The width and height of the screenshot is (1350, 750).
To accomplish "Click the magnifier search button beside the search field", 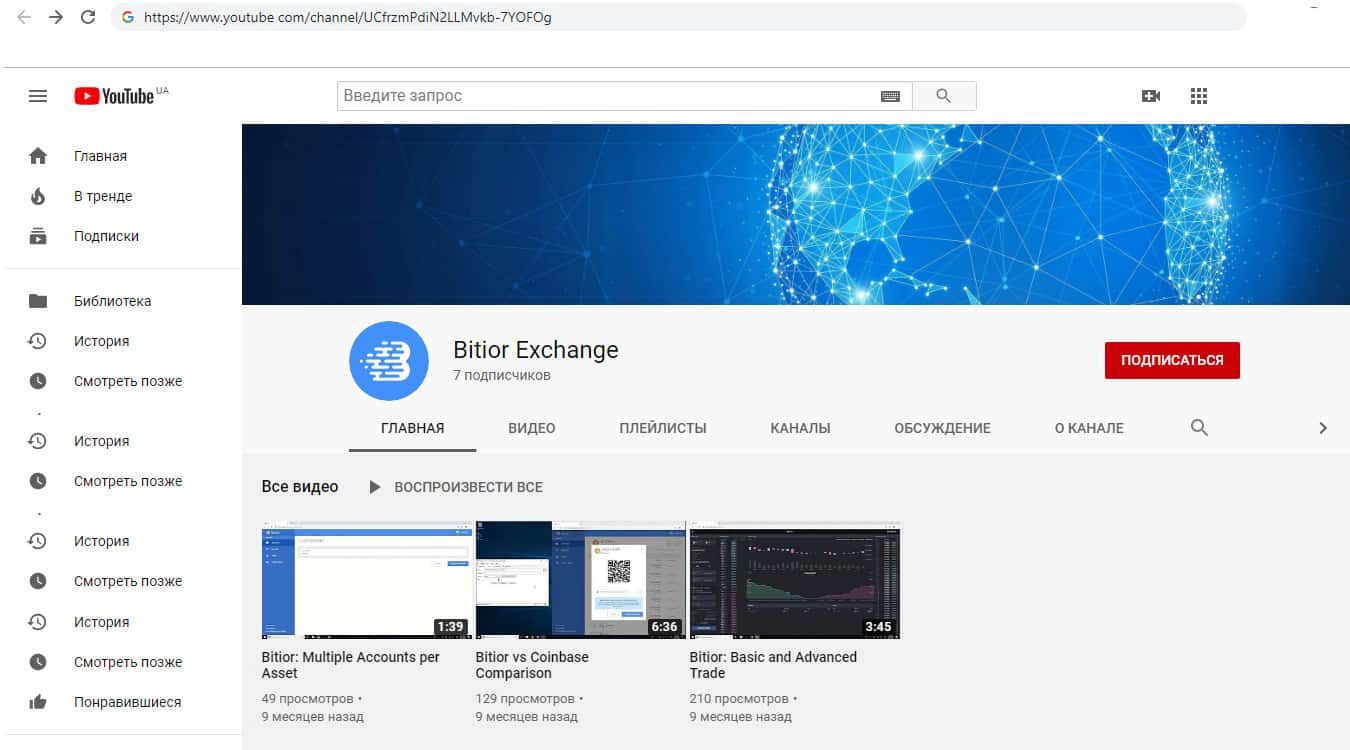I will pyautogui.click(x=944, y=96).
